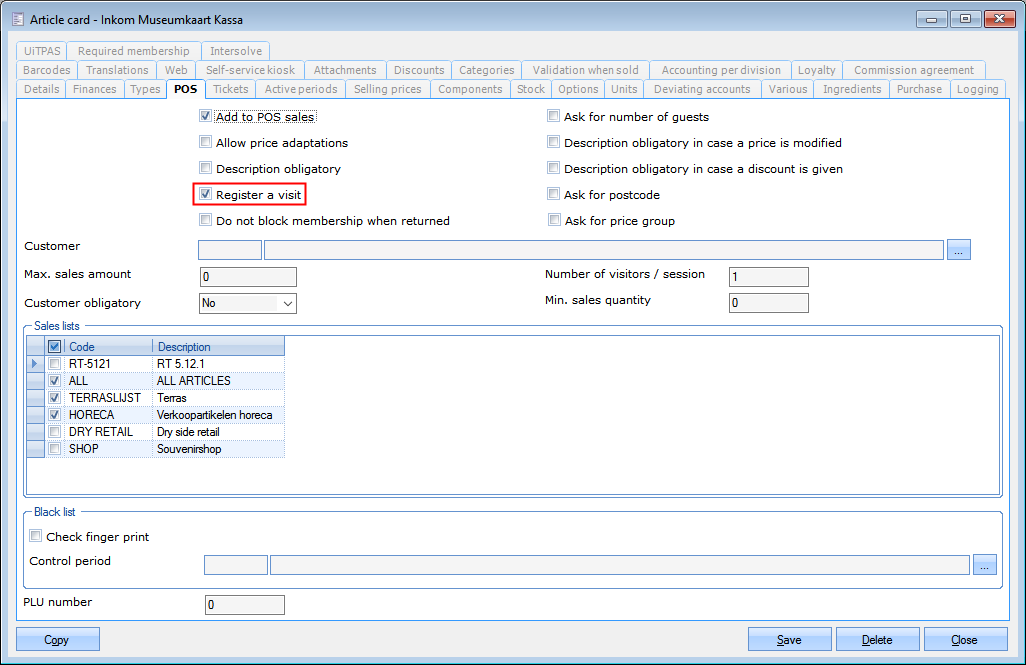Sort by the Description column header
Image resolution: width=1026 pixels, height=665 pixels.
[217, 347]
